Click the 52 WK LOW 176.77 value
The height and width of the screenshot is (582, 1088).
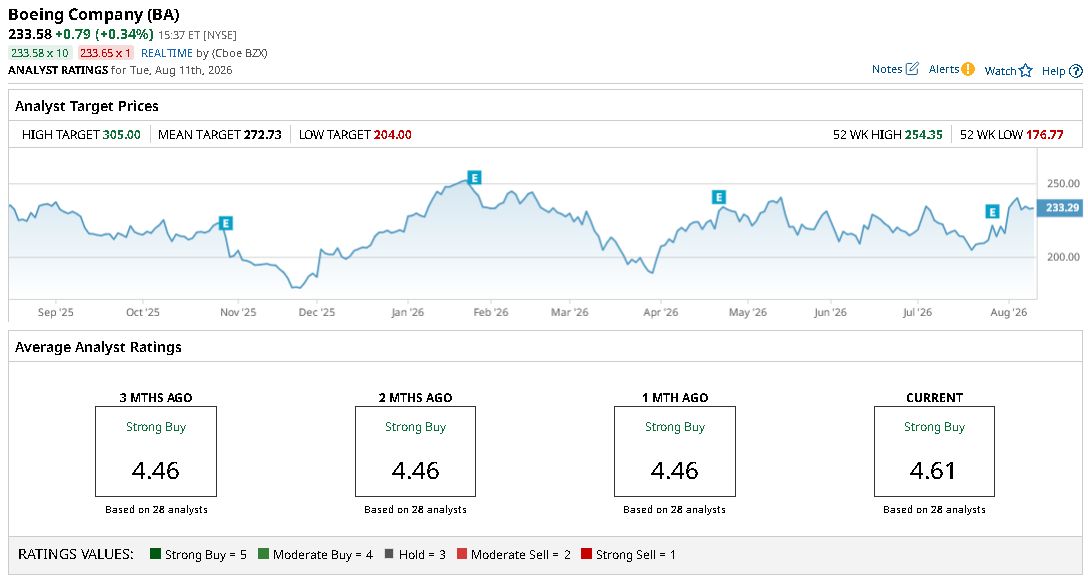click(x=1044, y=135)
